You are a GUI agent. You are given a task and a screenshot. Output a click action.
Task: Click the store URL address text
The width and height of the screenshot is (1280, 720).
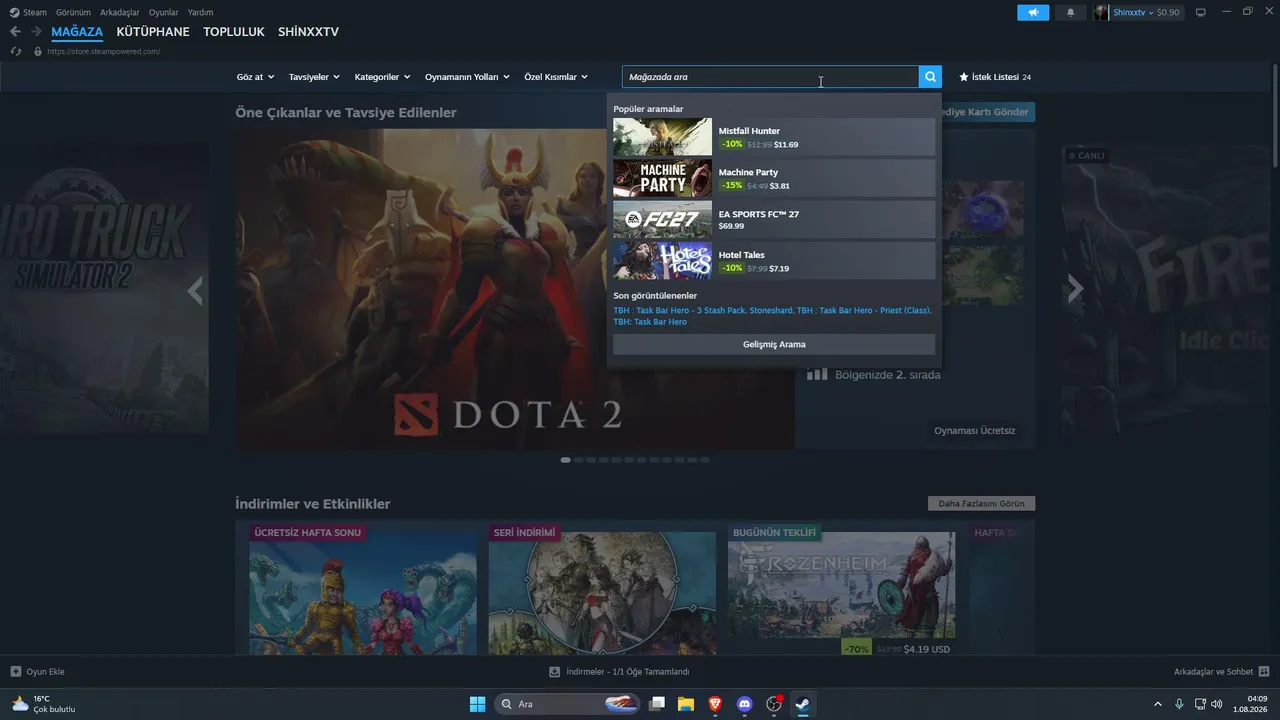(x=103, y=51)
